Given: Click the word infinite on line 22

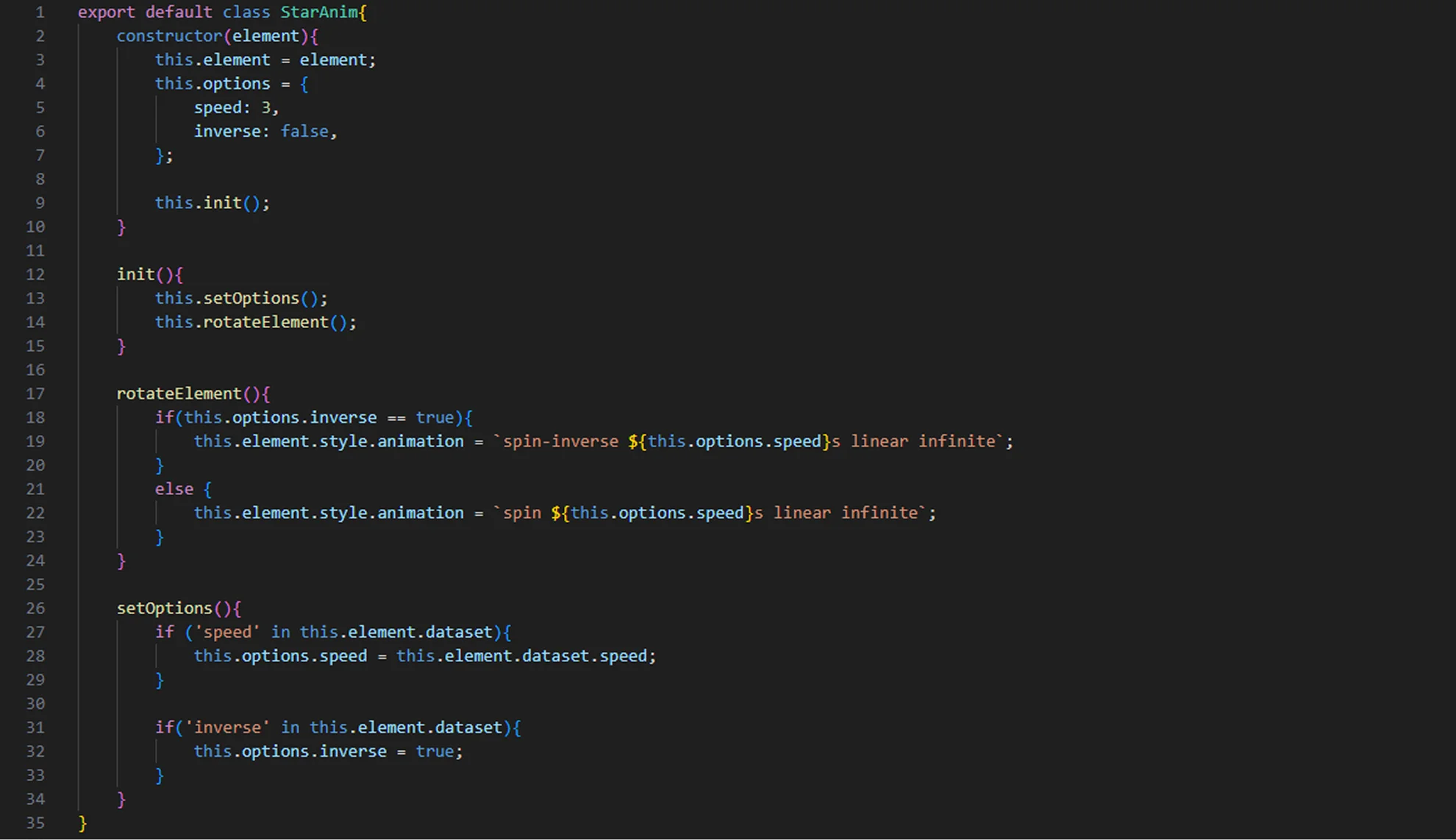Looking at the screenshot, I should (x=879, y=513).
